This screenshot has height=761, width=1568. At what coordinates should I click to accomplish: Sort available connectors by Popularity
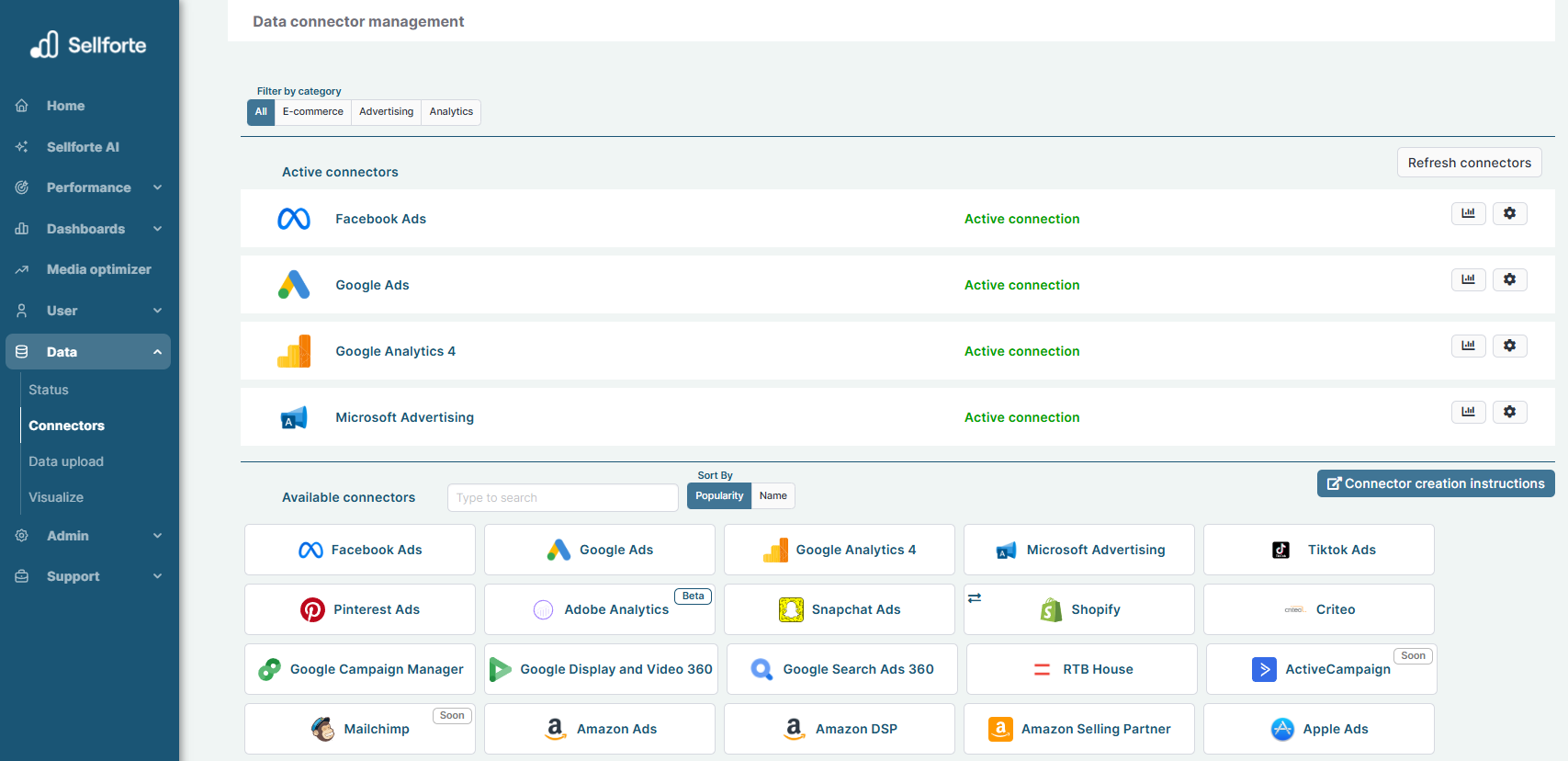coord(719,496)
